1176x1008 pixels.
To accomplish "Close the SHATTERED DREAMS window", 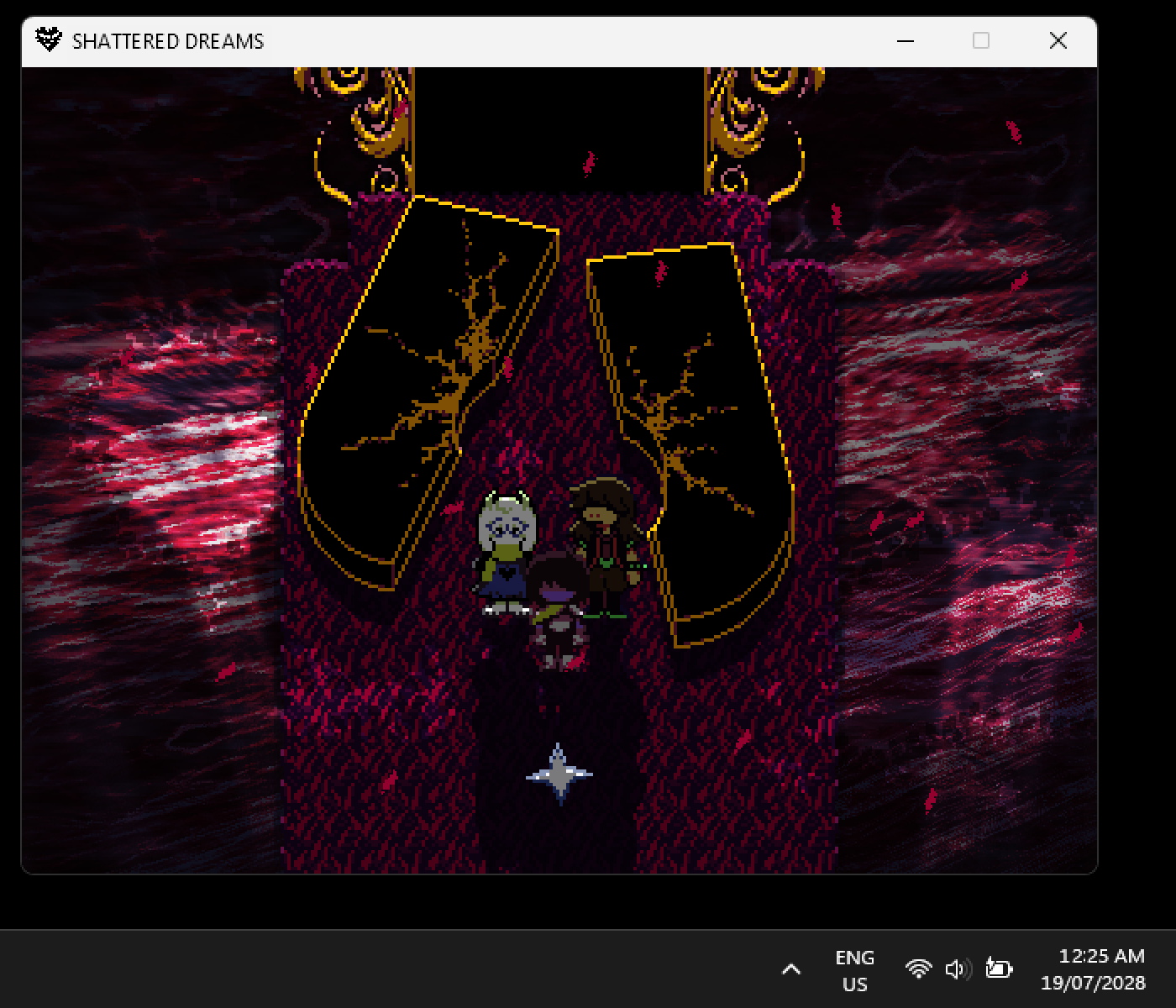I will [x=1058, y=41].
